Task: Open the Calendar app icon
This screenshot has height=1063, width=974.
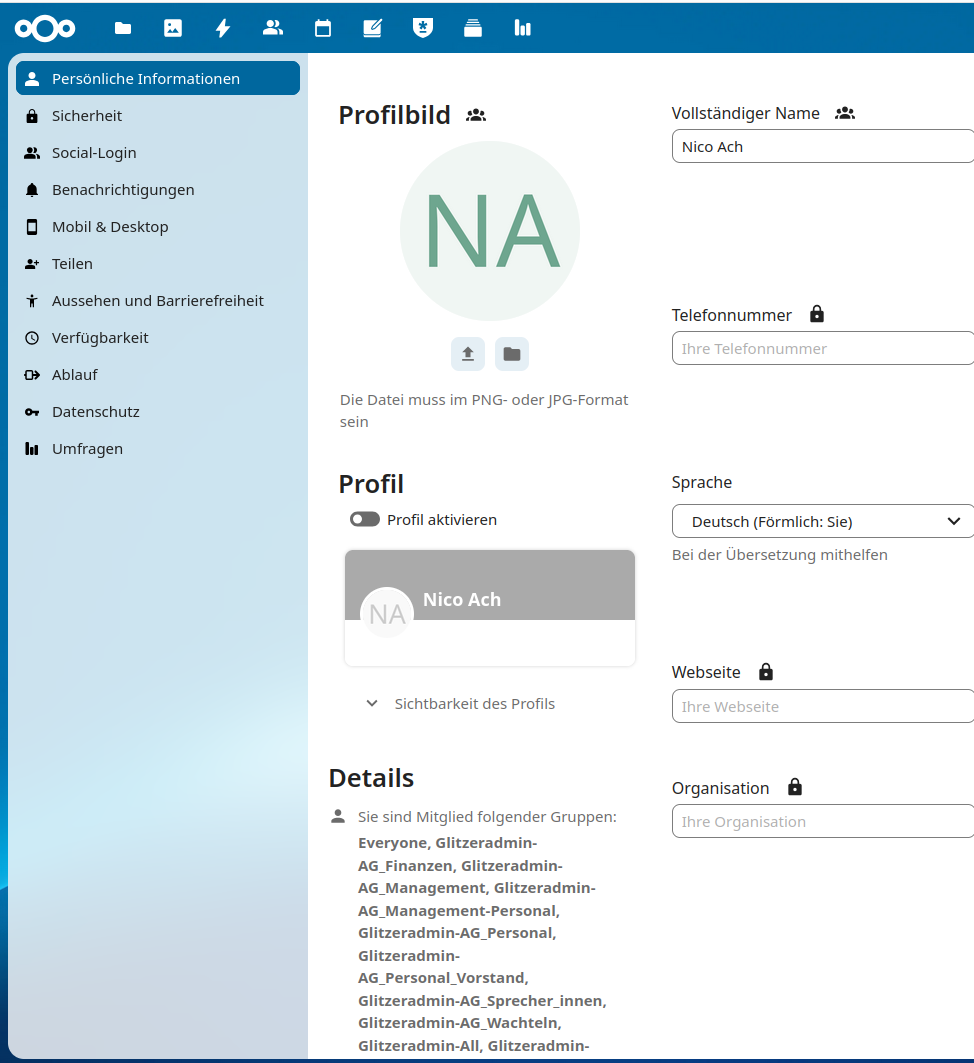Action: tap(323, 28)
